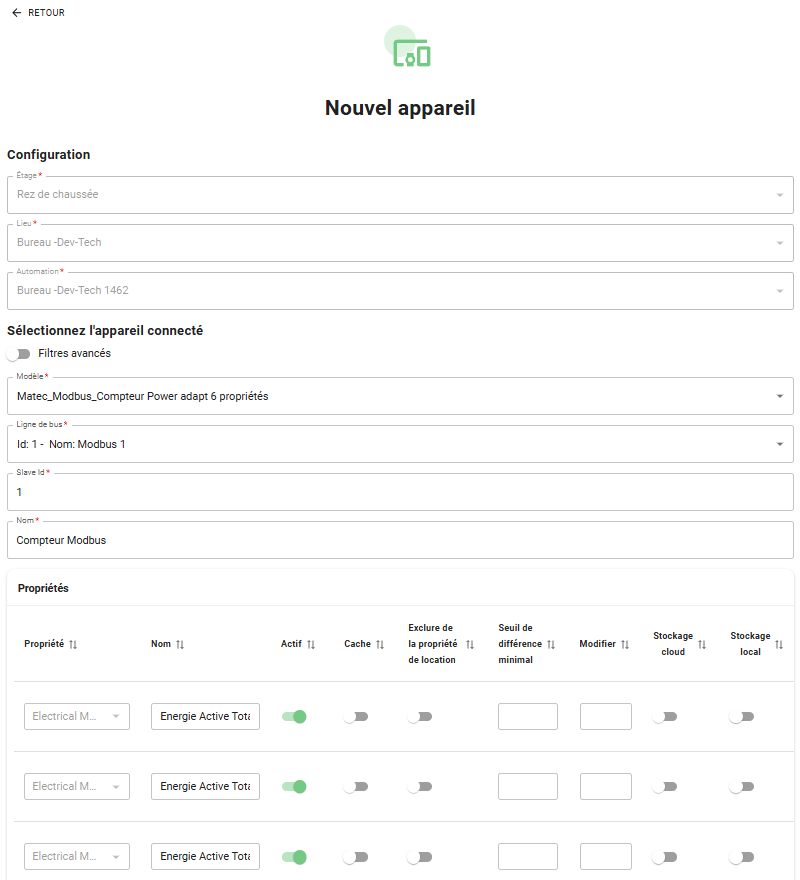Sort table by the Nom column icon
This screenshot has height=880, width=800.
(x=180, y=645)
